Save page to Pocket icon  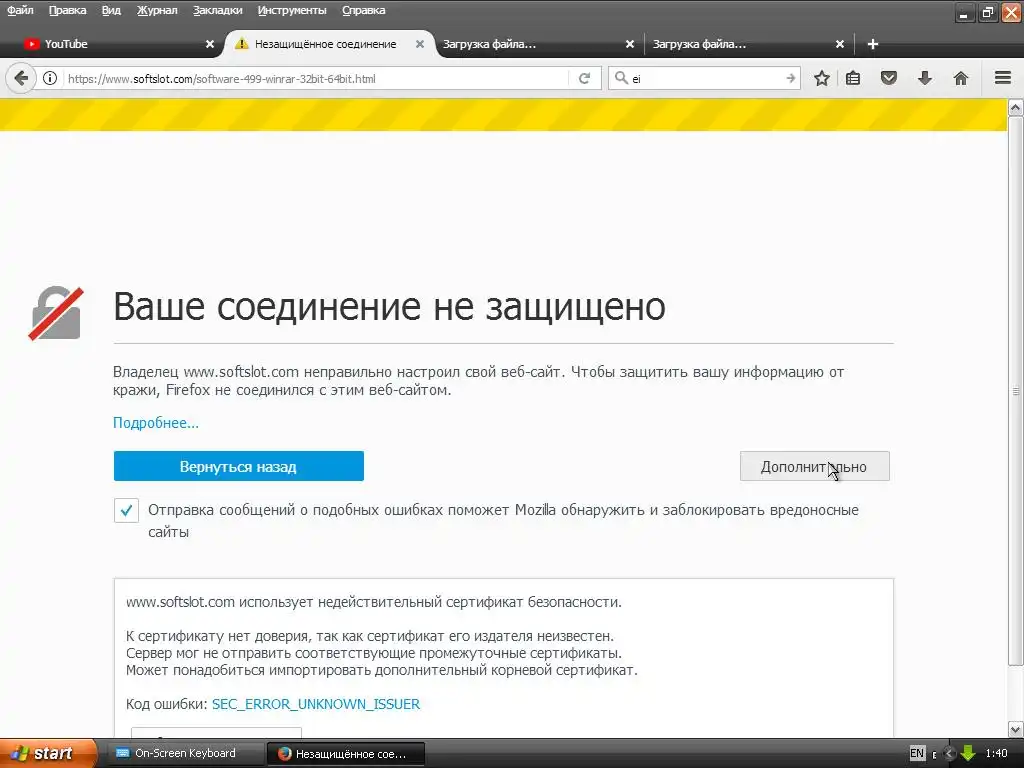click(889, 78)
